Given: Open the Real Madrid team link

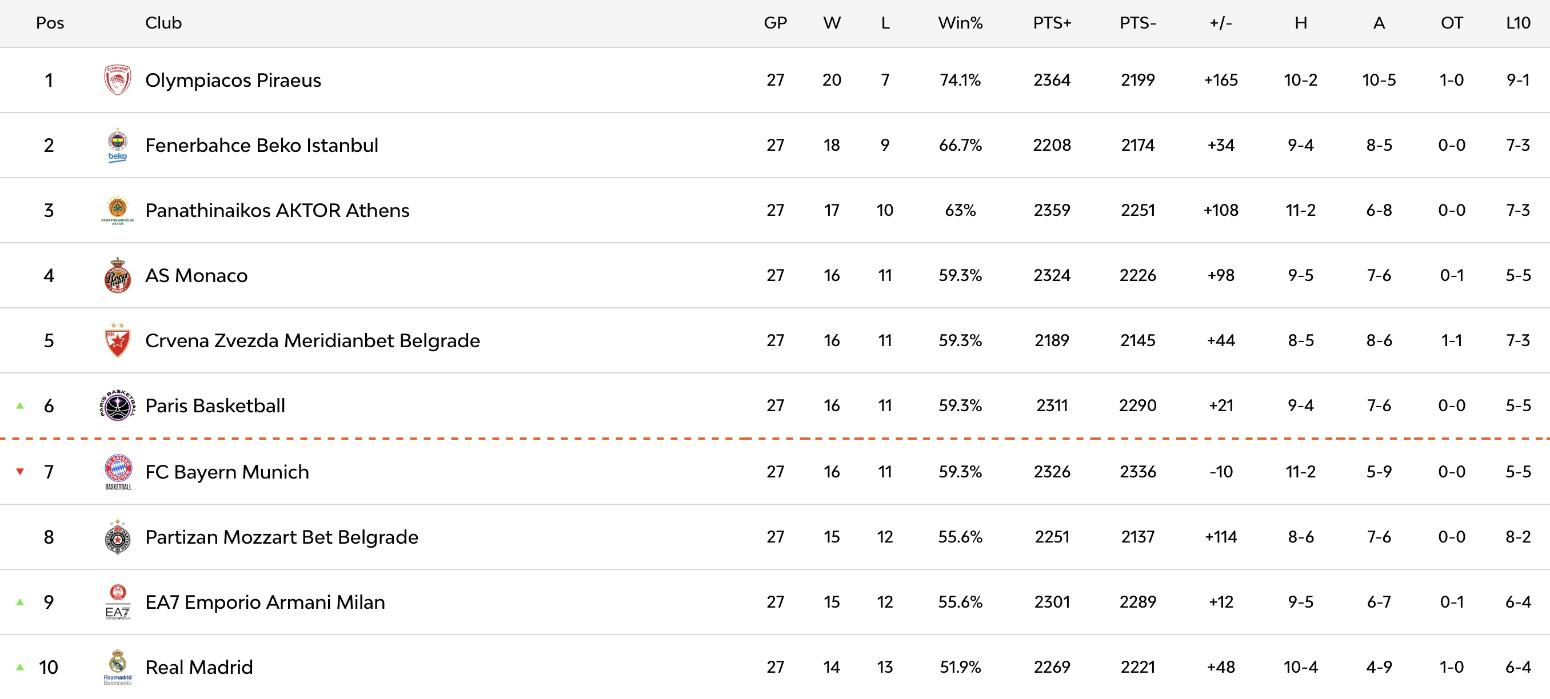Looking at the screenshot, I should (199, 667).
